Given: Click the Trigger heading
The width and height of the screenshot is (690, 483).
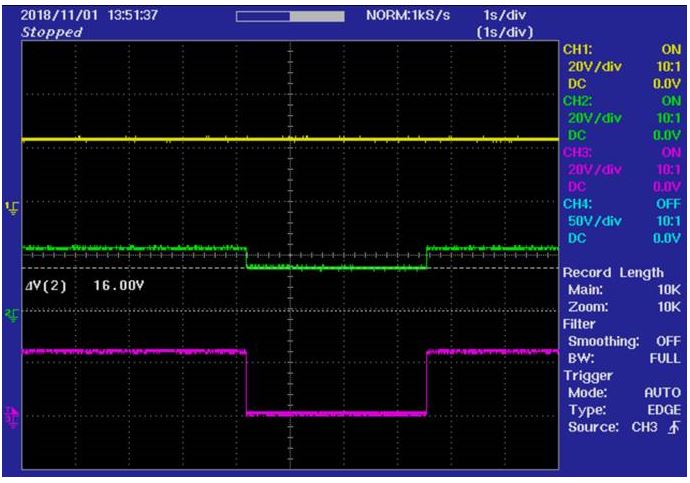Looking at the screenshot, I should coord(588,375).
